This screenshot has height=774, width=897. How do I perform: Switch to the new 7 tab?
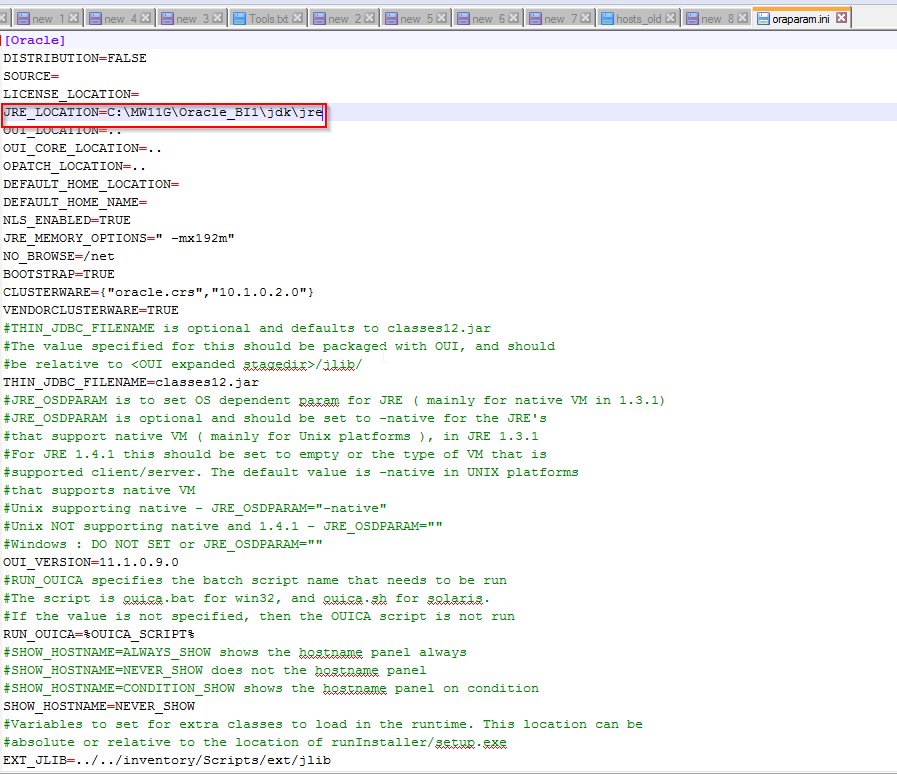point(560,19)
